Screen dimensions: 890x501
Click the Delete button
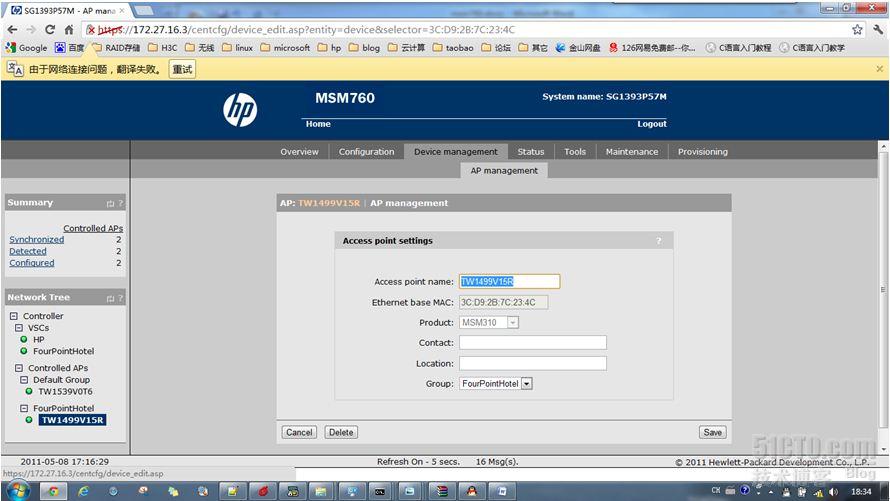tap(341, 432)
